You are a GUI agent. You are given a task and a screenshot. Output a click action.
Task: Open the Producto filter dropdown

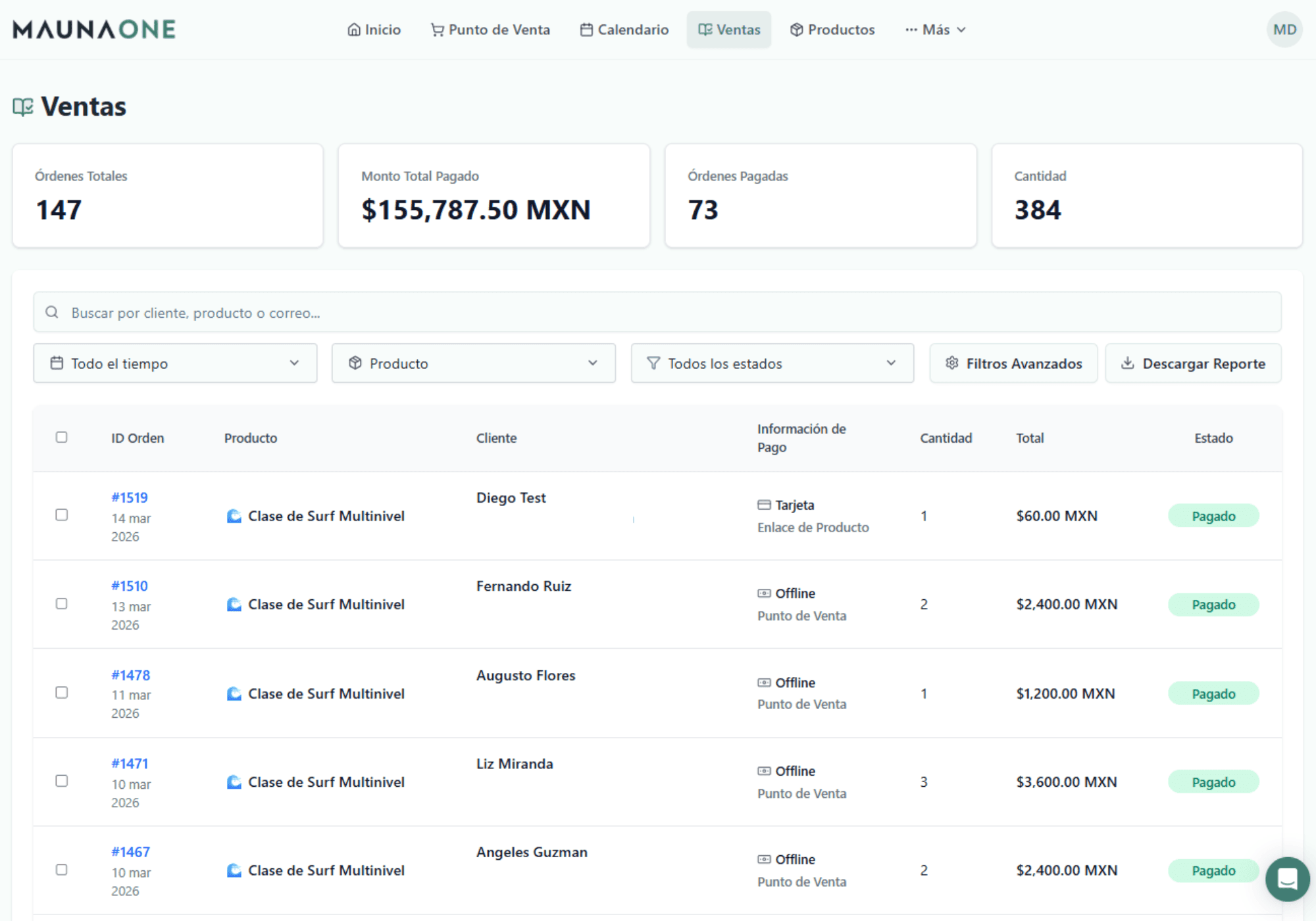point(473,363)
